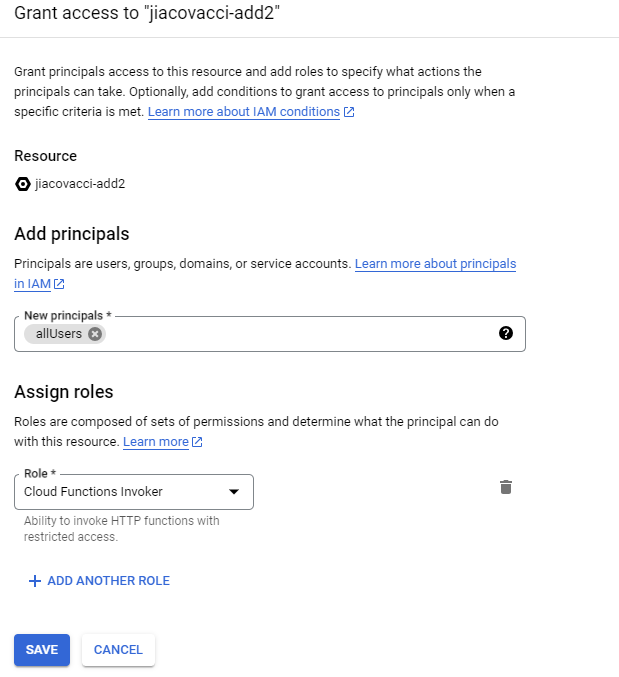Save the access grant
619x677 pixels.
tap(42, 650)
